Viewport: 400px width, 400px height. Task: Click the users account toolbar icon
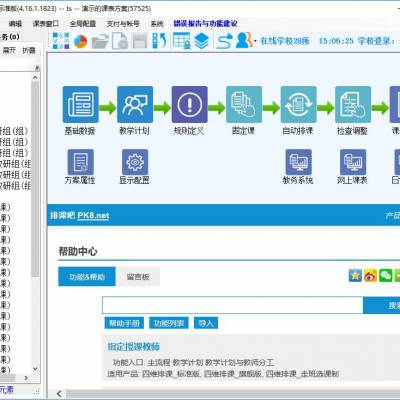(244, 40)
